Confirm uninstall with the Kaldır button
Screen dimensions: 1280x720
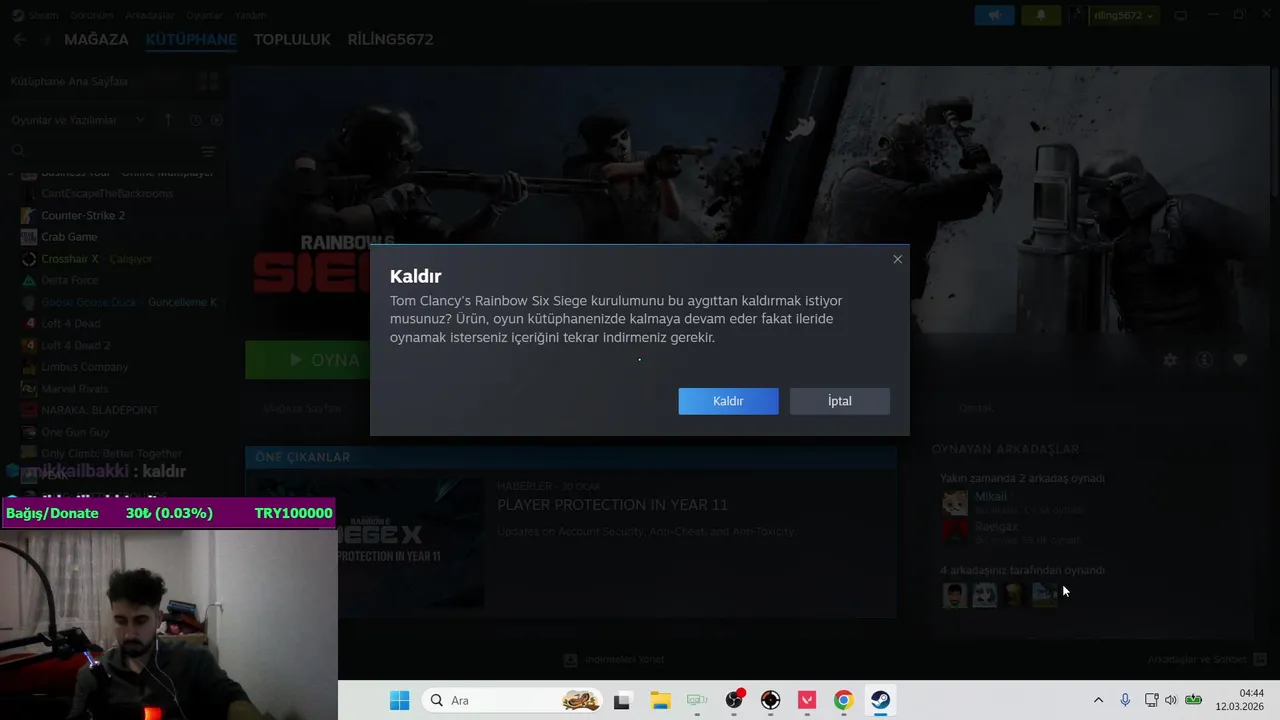[728, 401]
